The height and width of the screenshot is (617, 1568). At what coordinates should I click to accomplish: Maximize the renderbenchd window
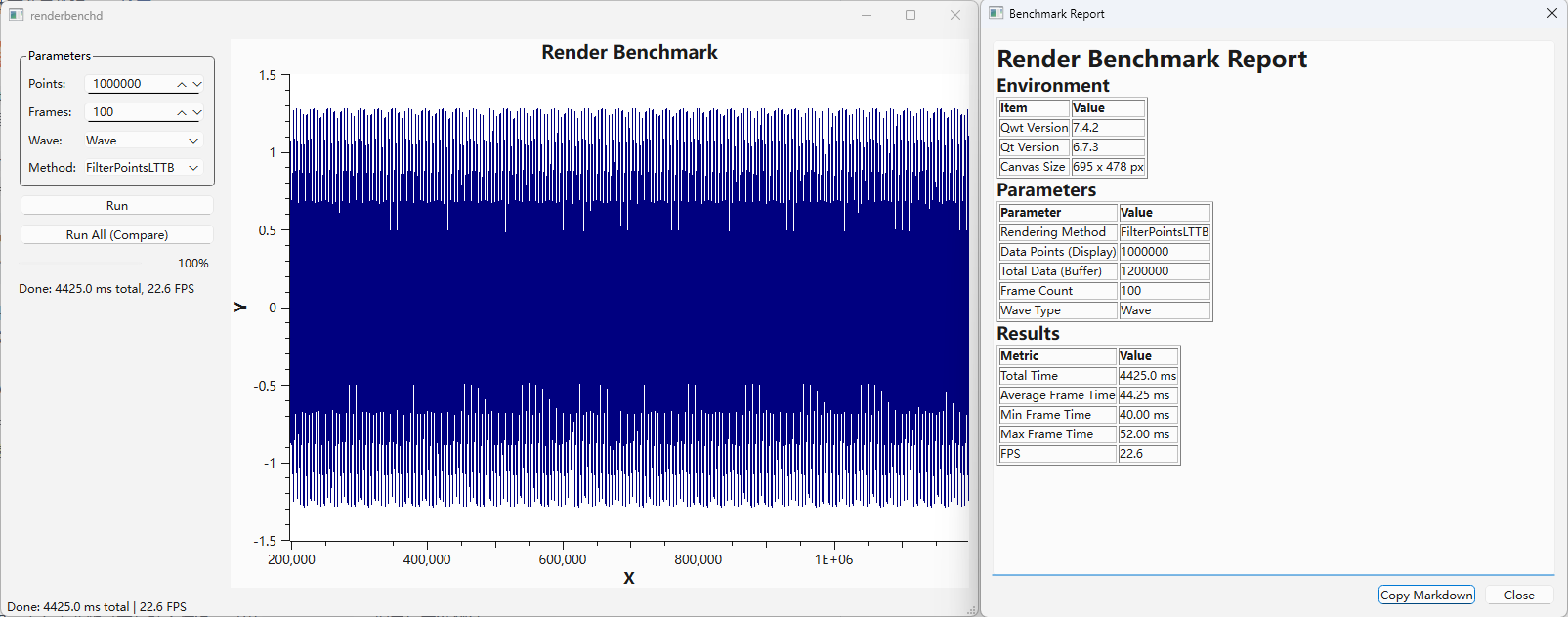tap(911, 15)
